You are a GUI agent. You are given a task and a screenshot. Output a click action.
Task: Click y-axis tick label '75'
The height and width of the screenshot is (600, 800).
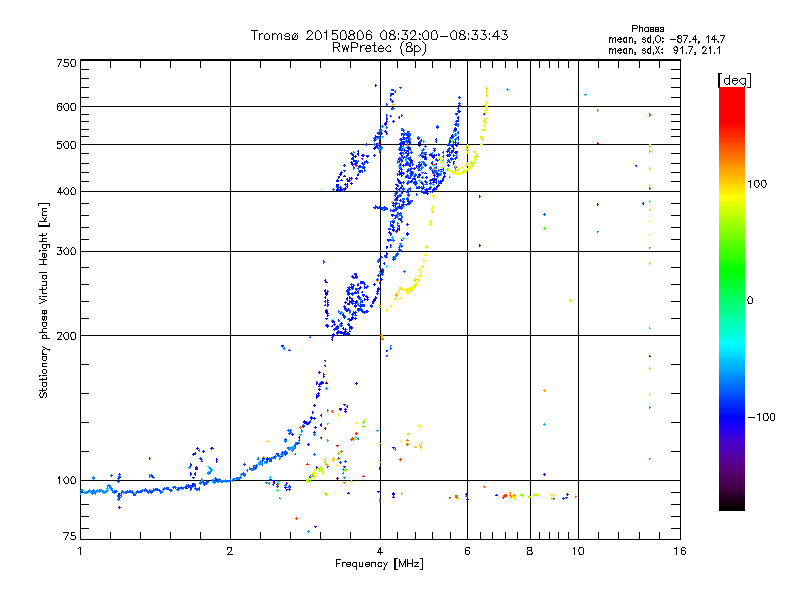69,536
